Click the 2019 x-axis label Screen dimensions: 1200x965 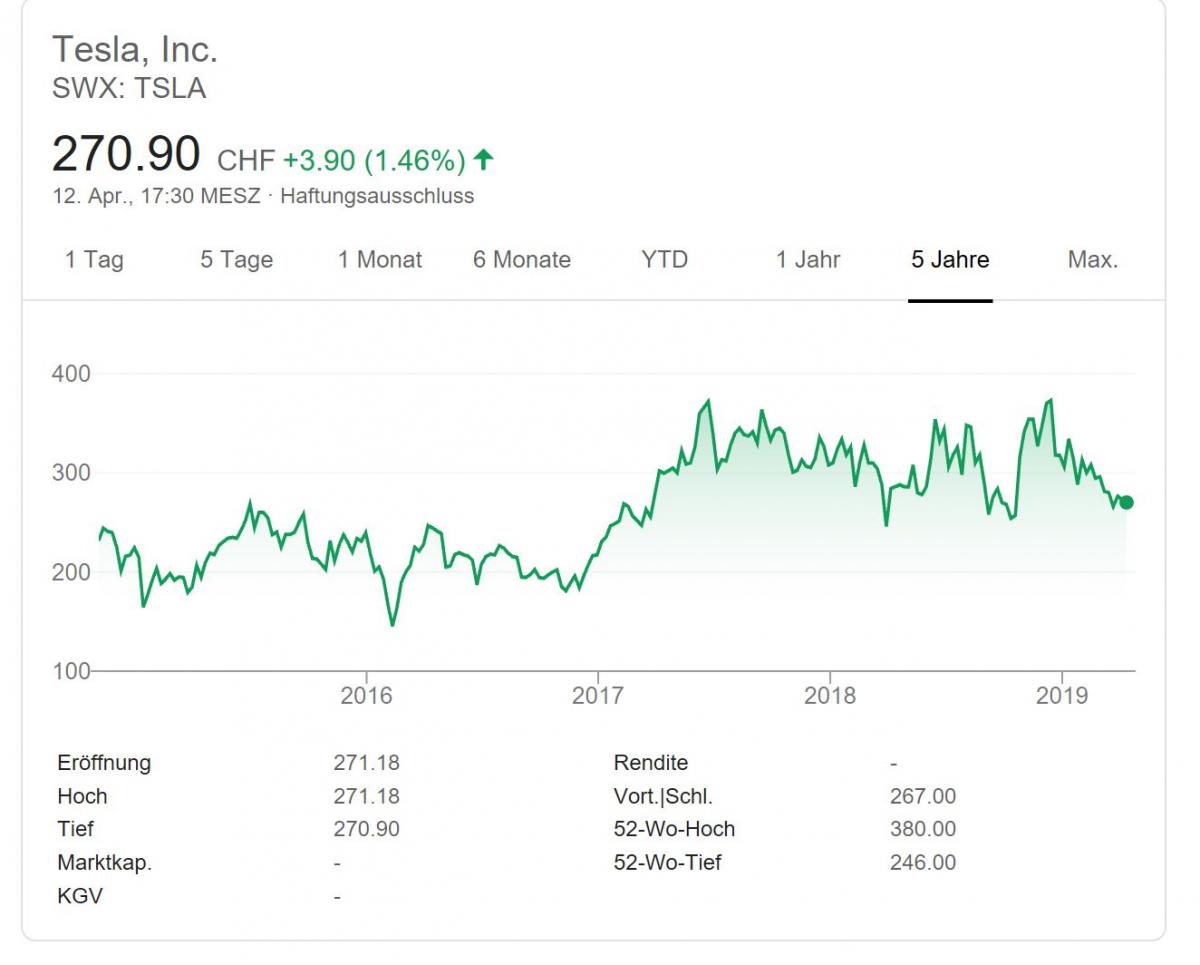(1062, 696)
